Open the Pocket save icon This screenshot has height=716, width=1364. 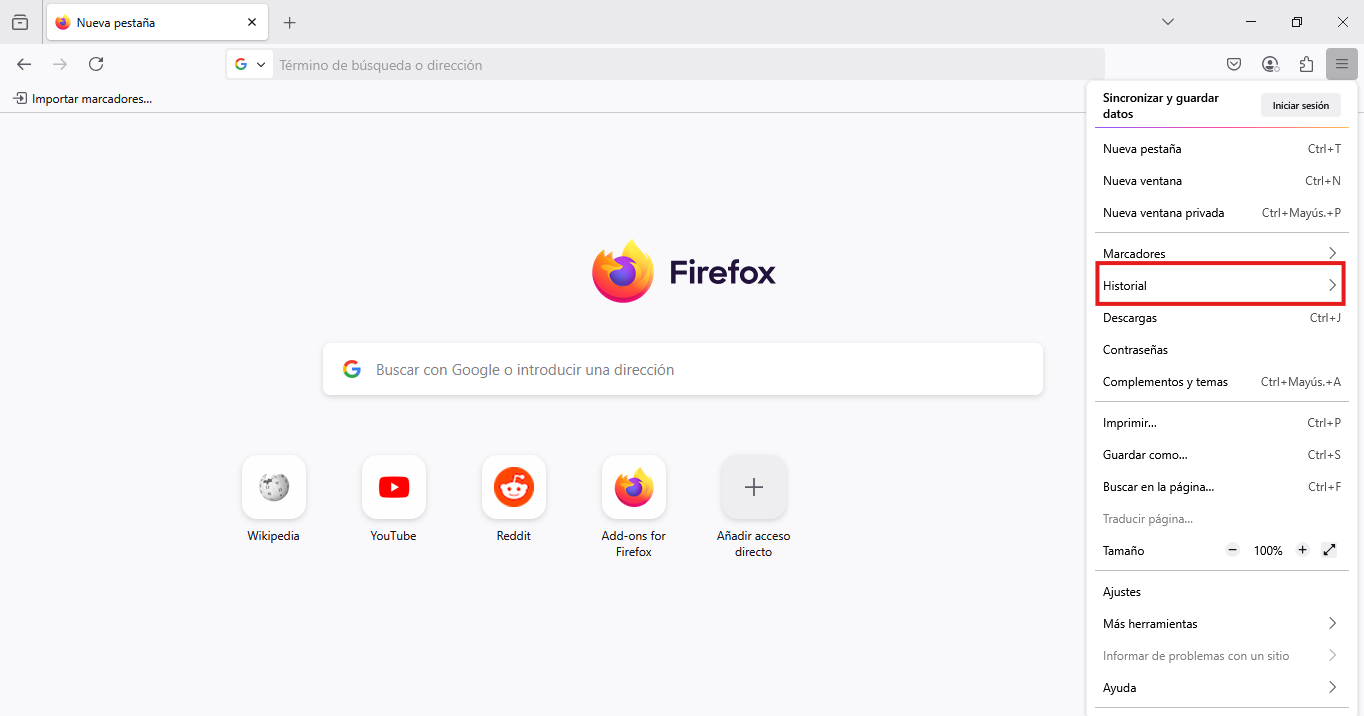click(1234, 64)
